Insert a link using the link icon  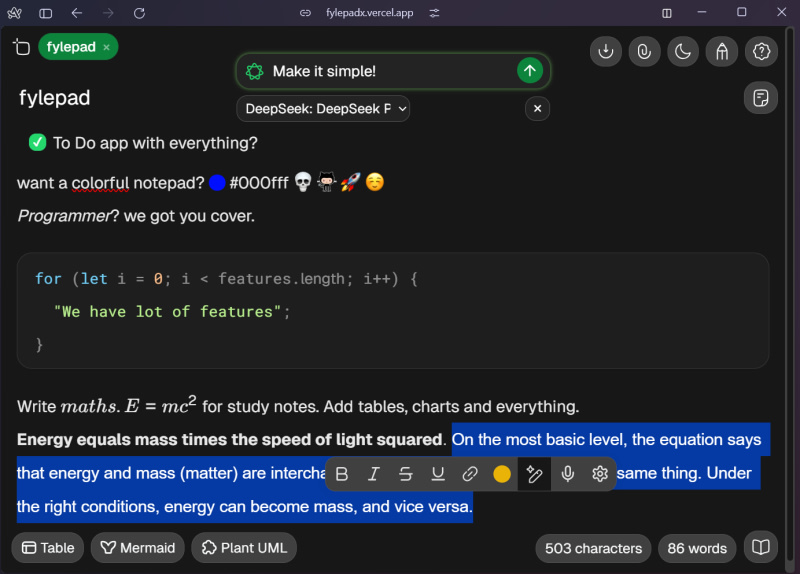(x=470, y=474)
